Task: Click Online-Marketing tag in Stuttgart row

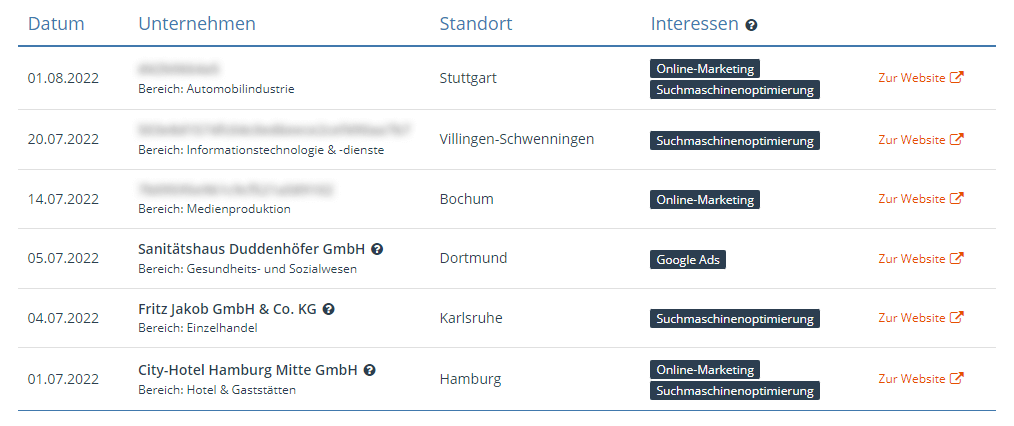Action: (705, 68)
